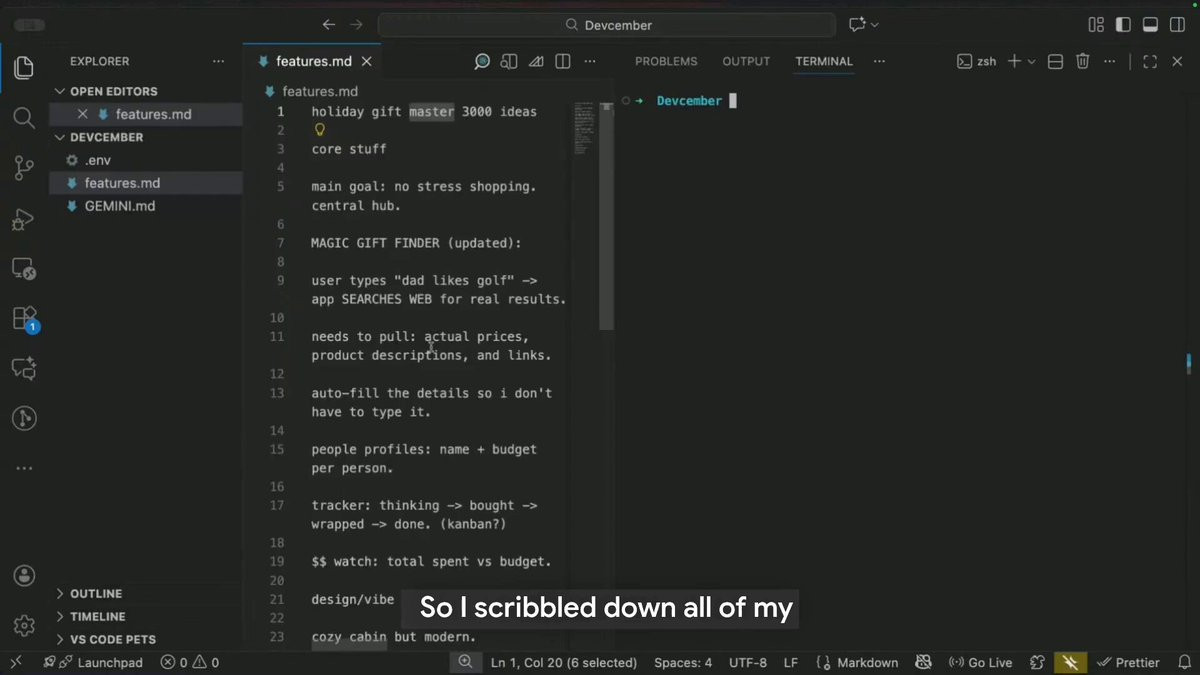The width and height of the screenshot is (1200, 675).
Task: Click the Manage gear icon
Action: pyautogui.click(x=24, y=626)
